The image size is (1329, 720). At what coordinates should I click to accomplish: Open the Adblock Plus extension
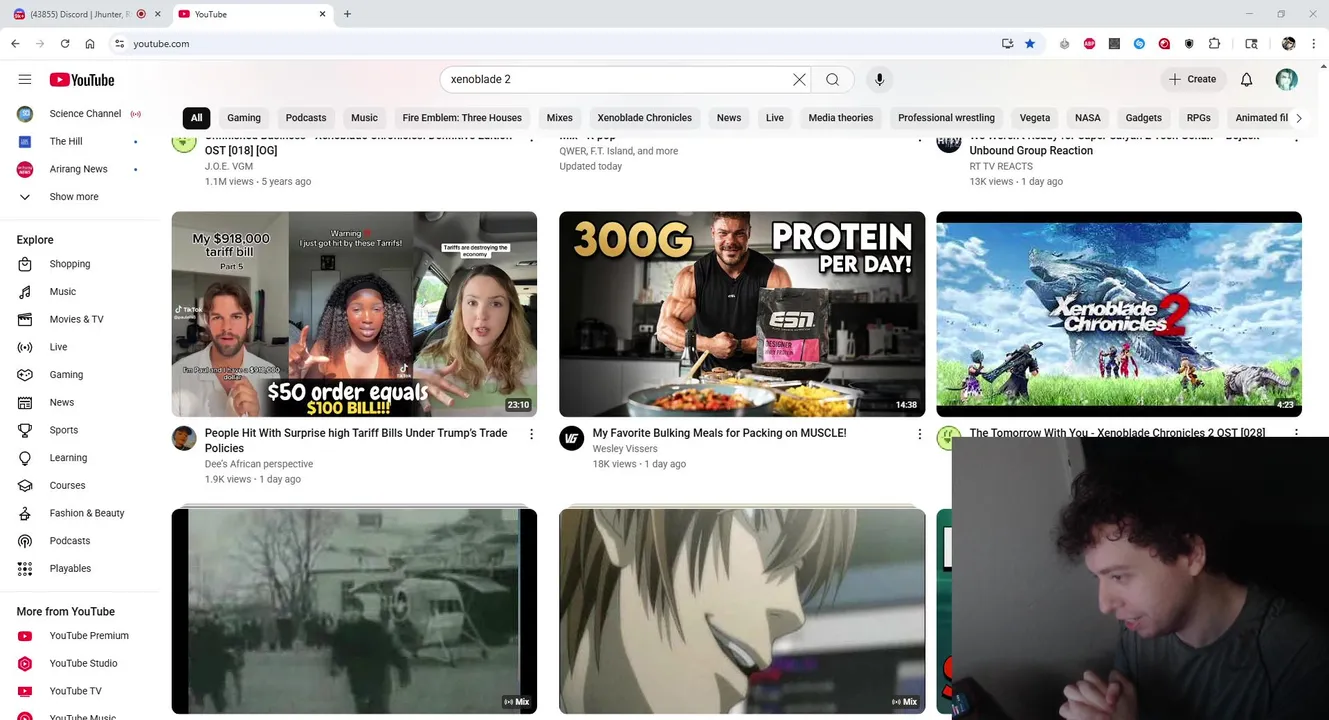[1089, 44]
